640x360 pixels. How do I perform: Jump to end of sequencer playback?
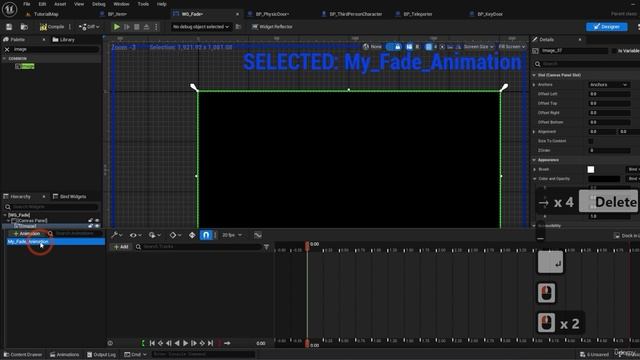pos(211,344)
